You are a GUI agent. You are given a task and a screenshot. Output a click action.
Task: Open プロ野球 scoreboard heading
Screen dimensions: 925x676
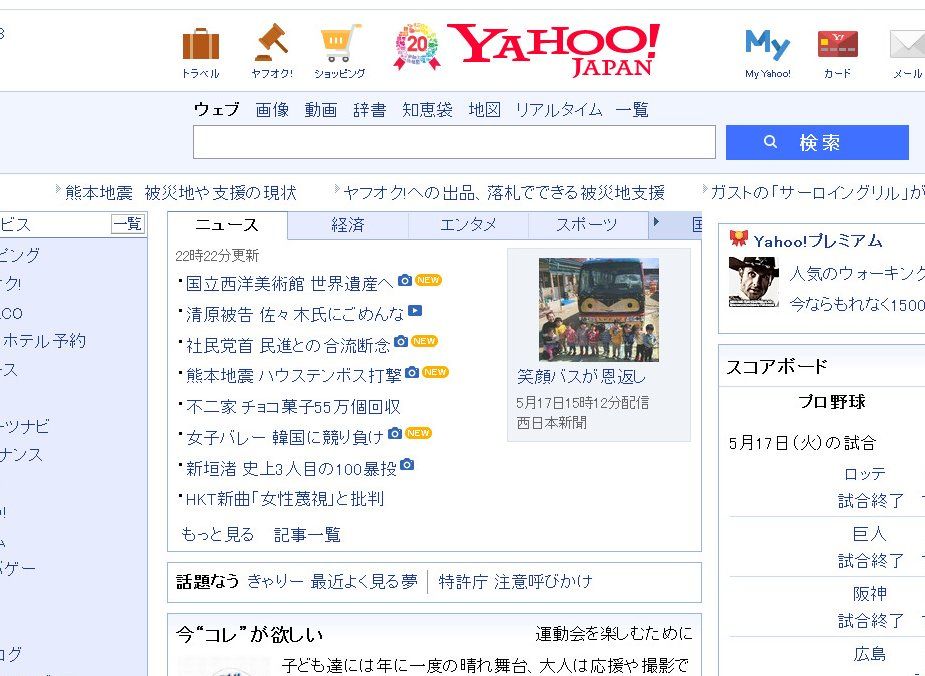click(832, 402)
